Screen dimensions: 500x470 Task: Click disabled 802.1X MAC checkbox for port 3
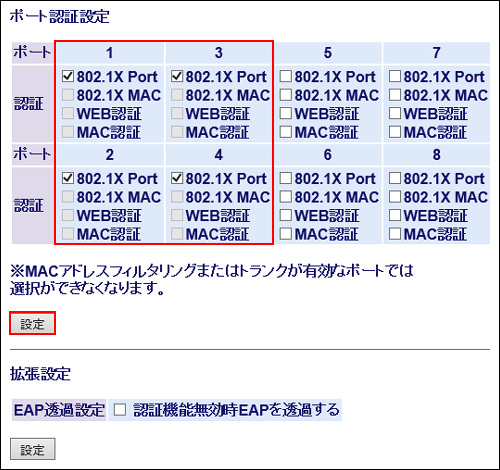(x=177, y=95)
